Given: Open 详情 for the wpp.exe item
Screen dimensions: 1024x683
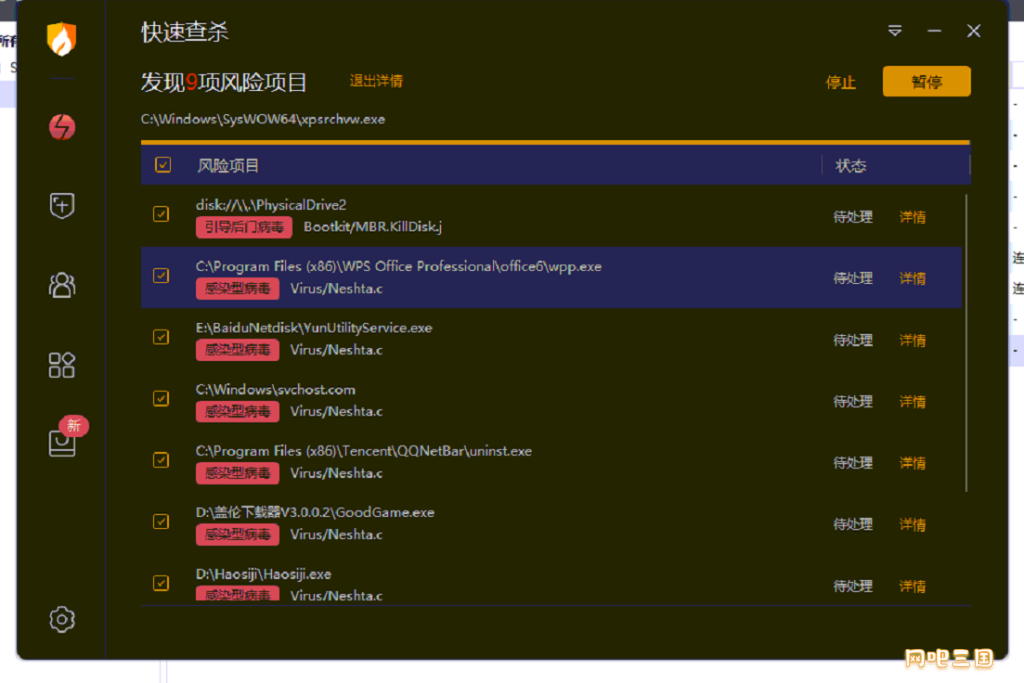Looking at the screenshot, I should point(912,278).
